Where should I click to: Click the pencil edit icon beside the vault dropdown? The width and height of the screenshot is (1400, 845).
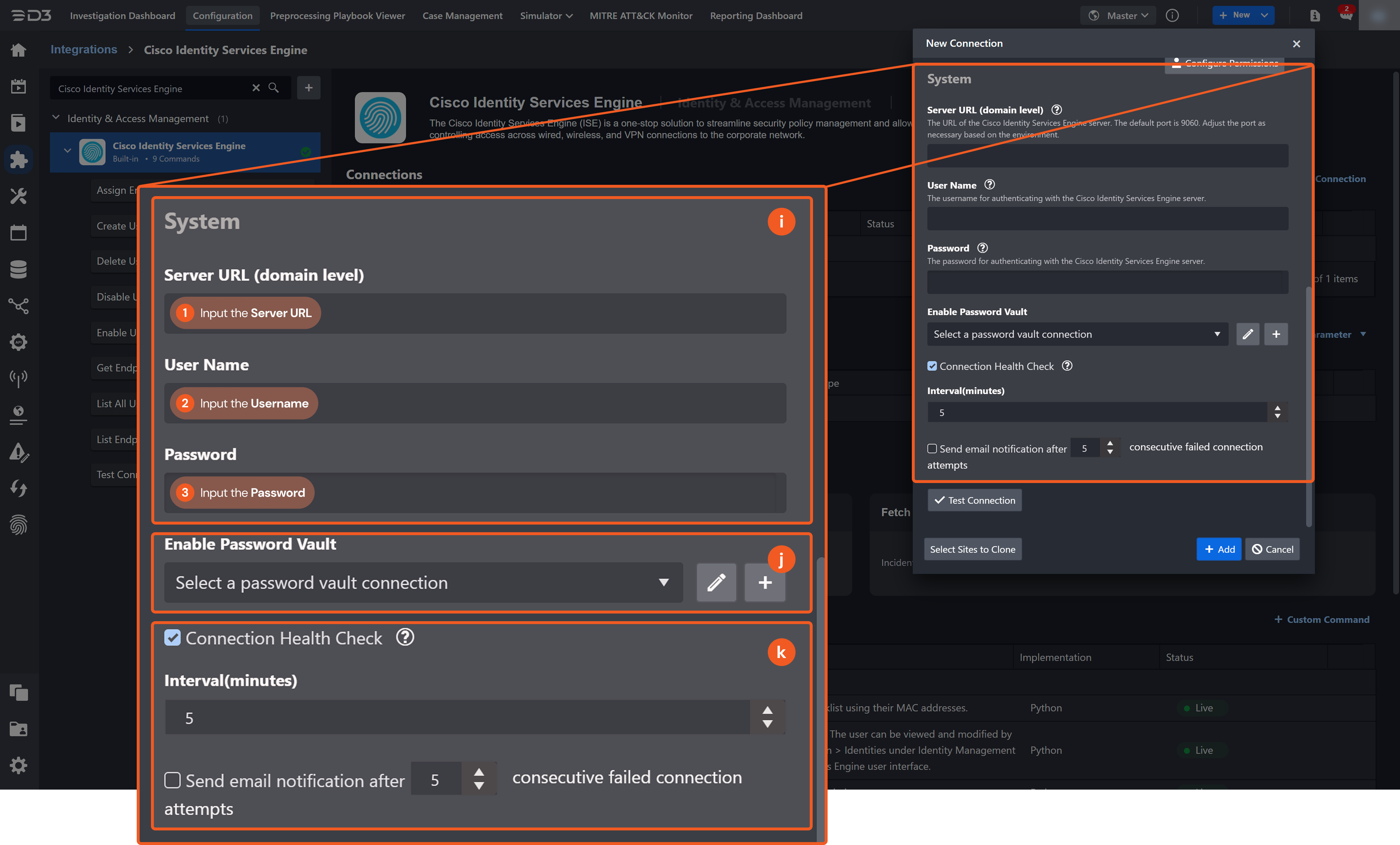point(1247,334)
